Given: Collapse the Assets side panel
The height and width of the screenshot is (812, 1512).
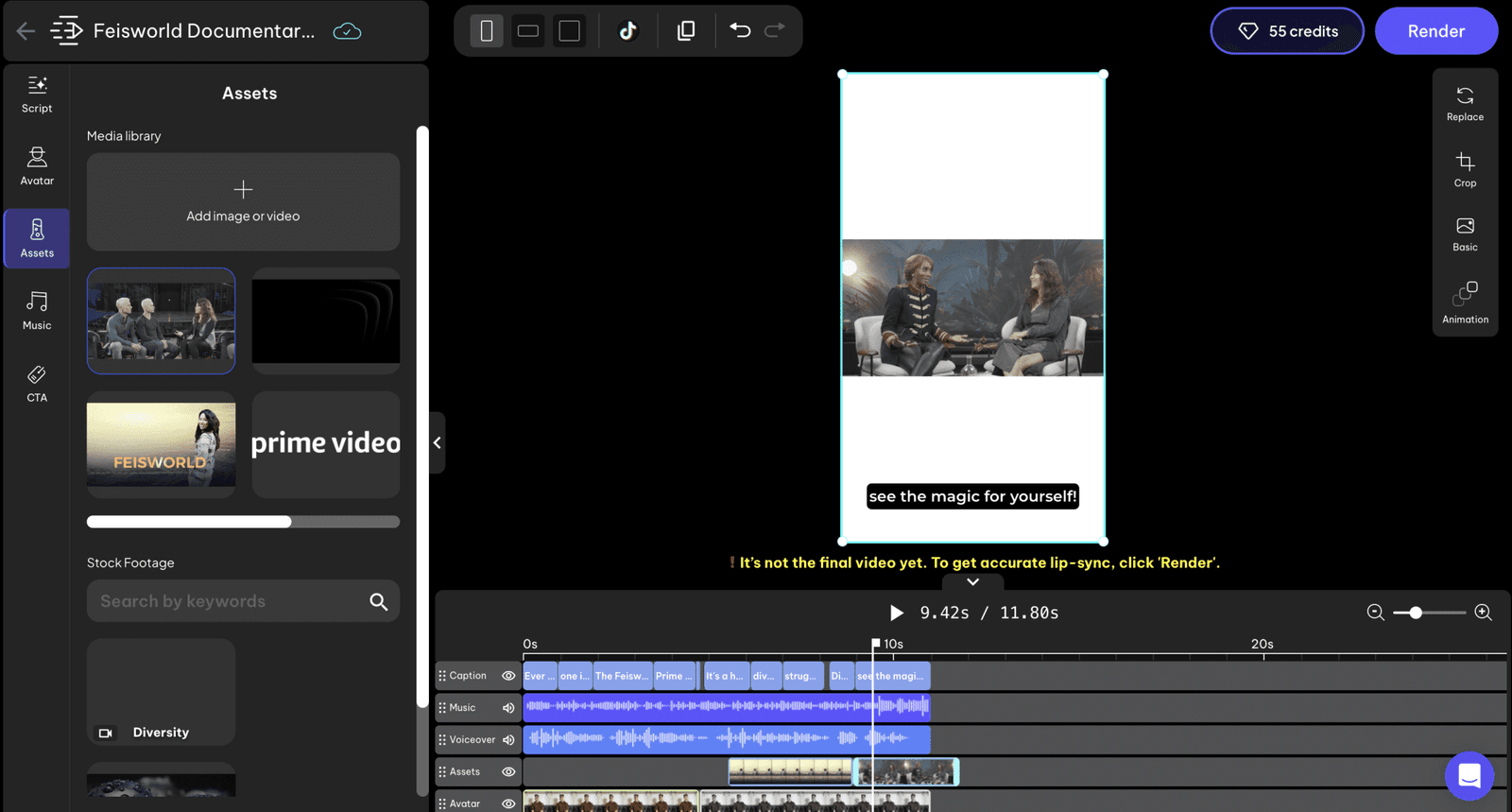Looking at the screenshot, I should pos(437,442).
